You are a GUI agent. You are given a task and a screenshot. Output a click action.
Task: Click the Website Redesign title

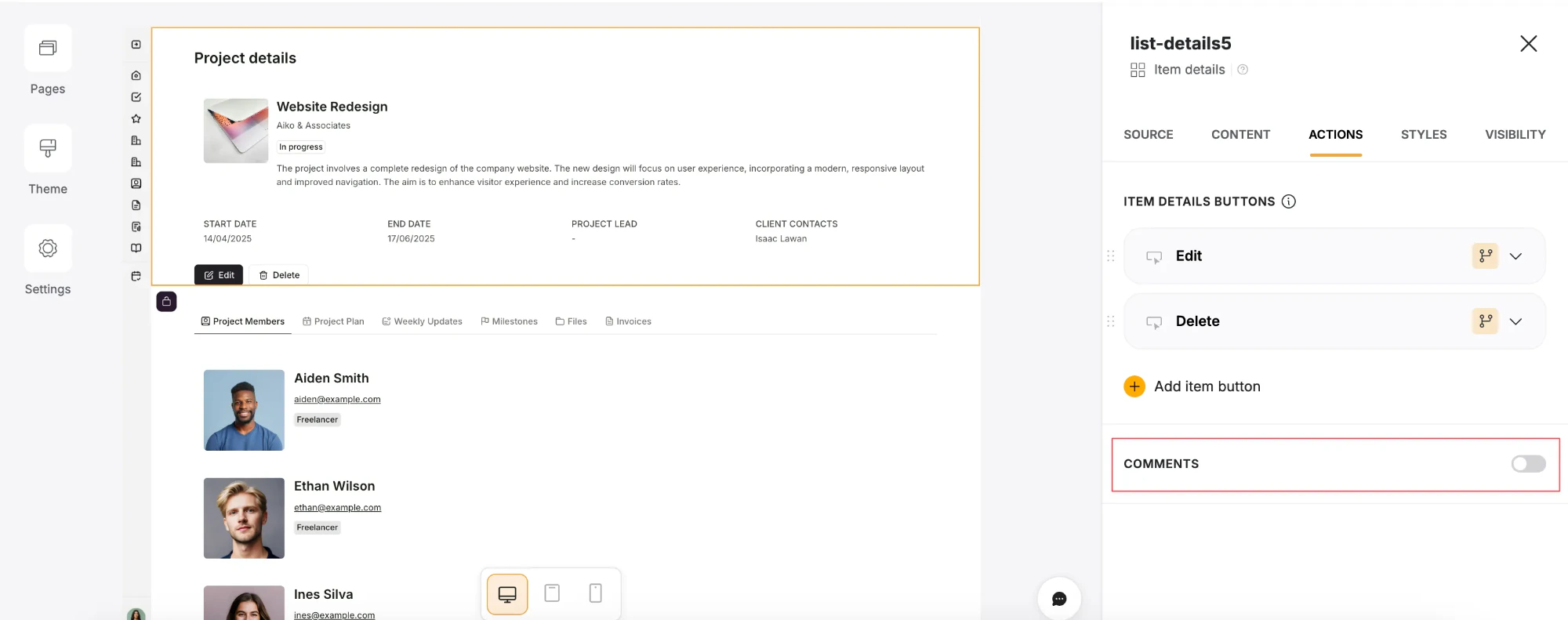[332, 107]
